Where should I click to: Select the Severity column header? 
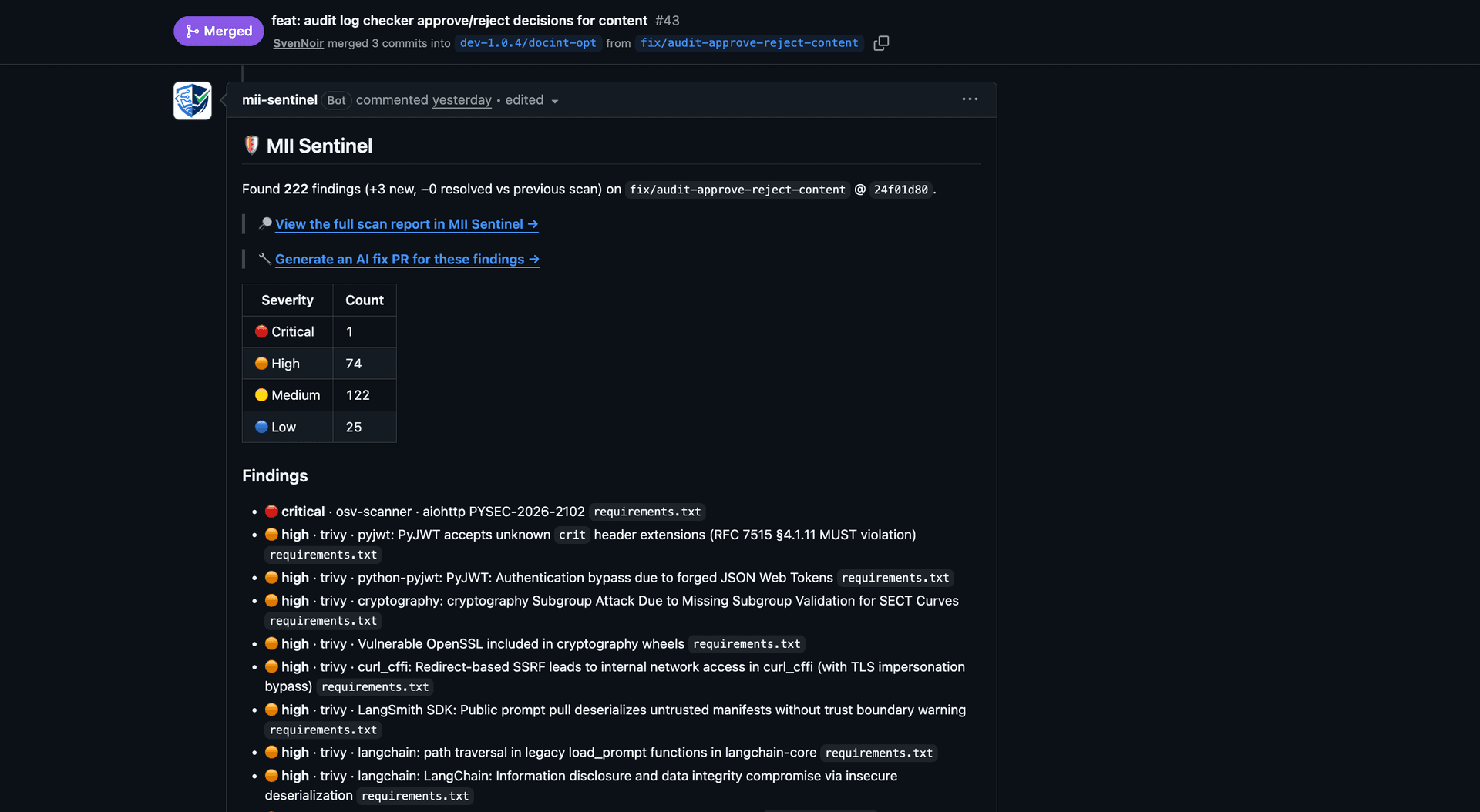coord(288,300)
